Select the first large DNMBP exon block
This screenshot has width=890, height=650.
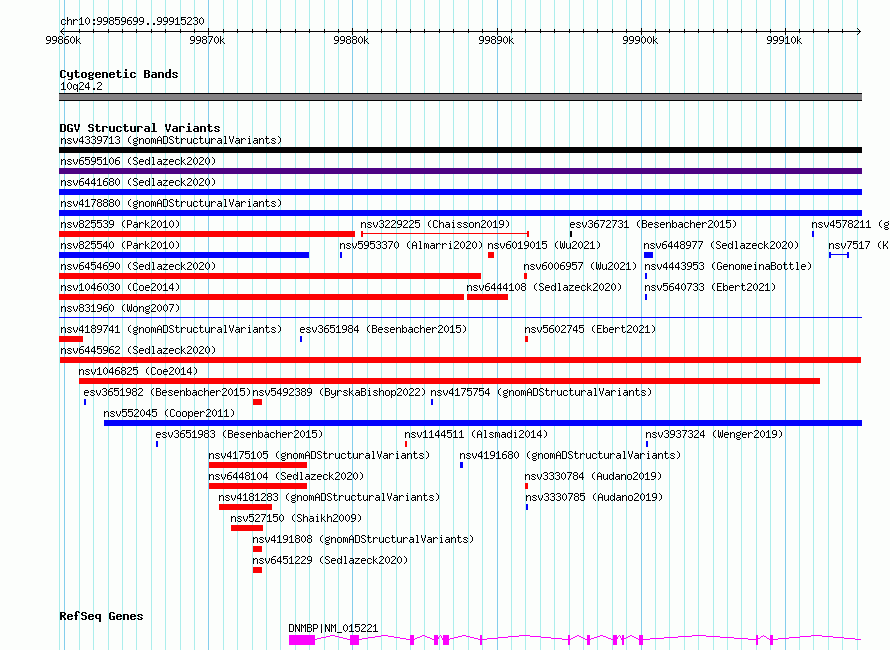302,640
